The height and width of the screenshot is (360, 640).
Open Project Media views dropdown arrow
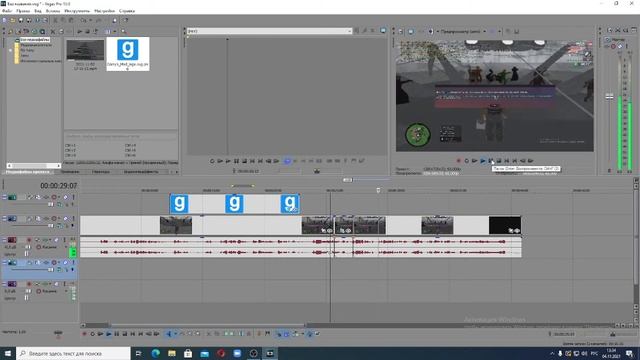coord(115,31)
